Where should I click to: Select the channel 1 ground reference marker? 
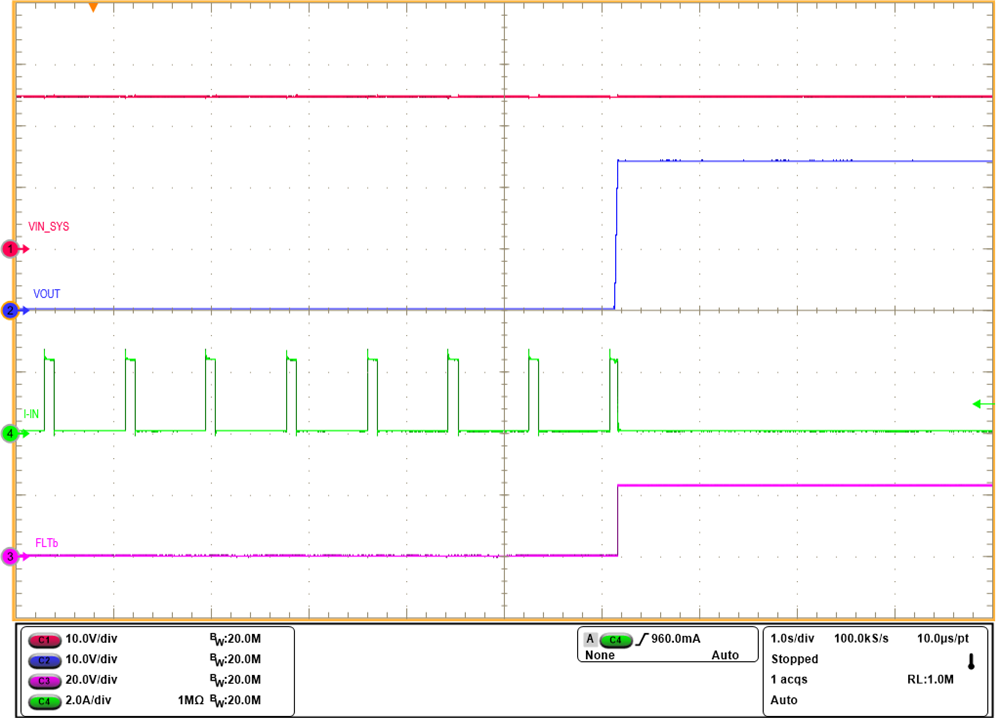click(x=9, y=249)
